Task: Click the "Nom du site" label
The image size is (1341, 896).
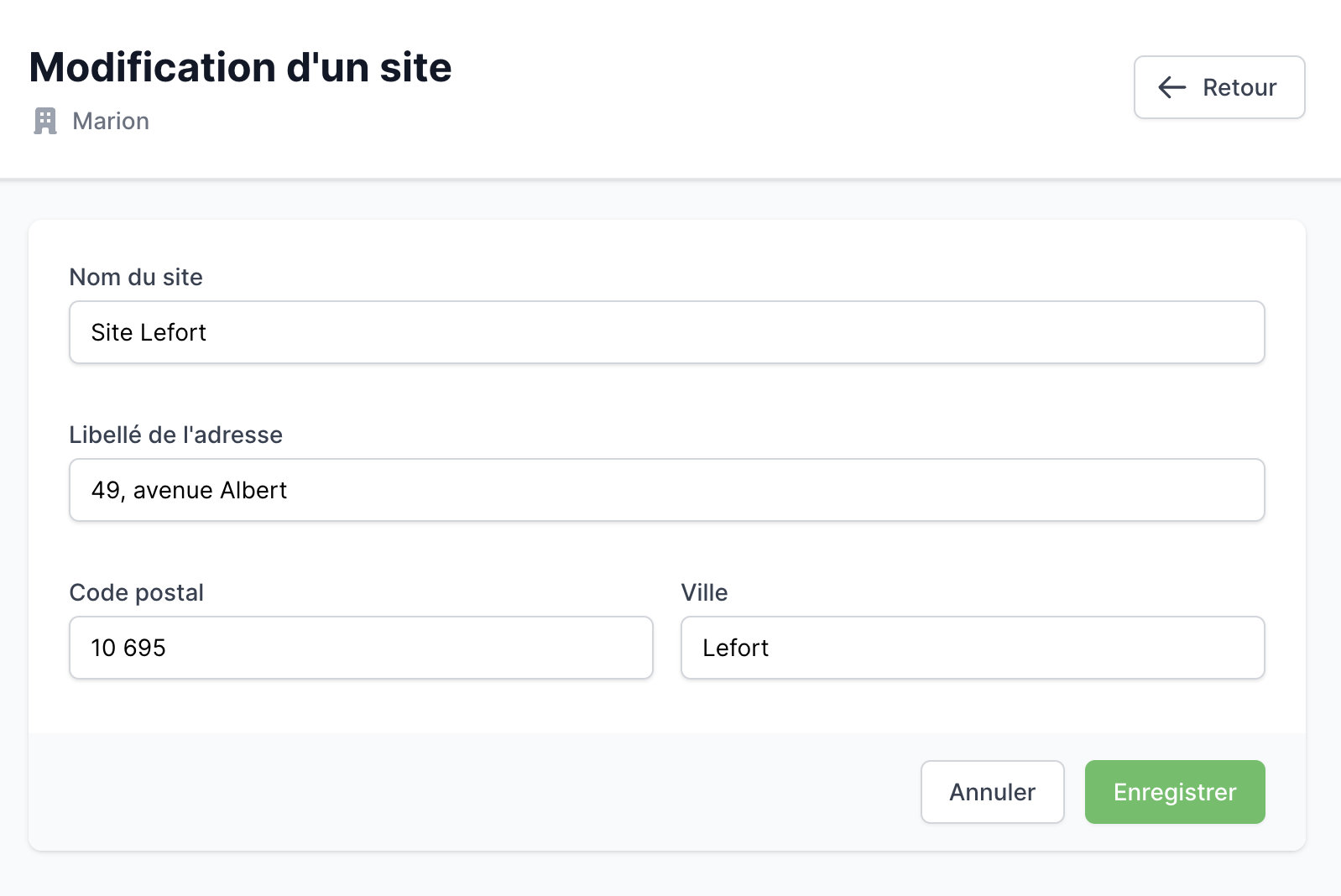Action: (136, 277)
